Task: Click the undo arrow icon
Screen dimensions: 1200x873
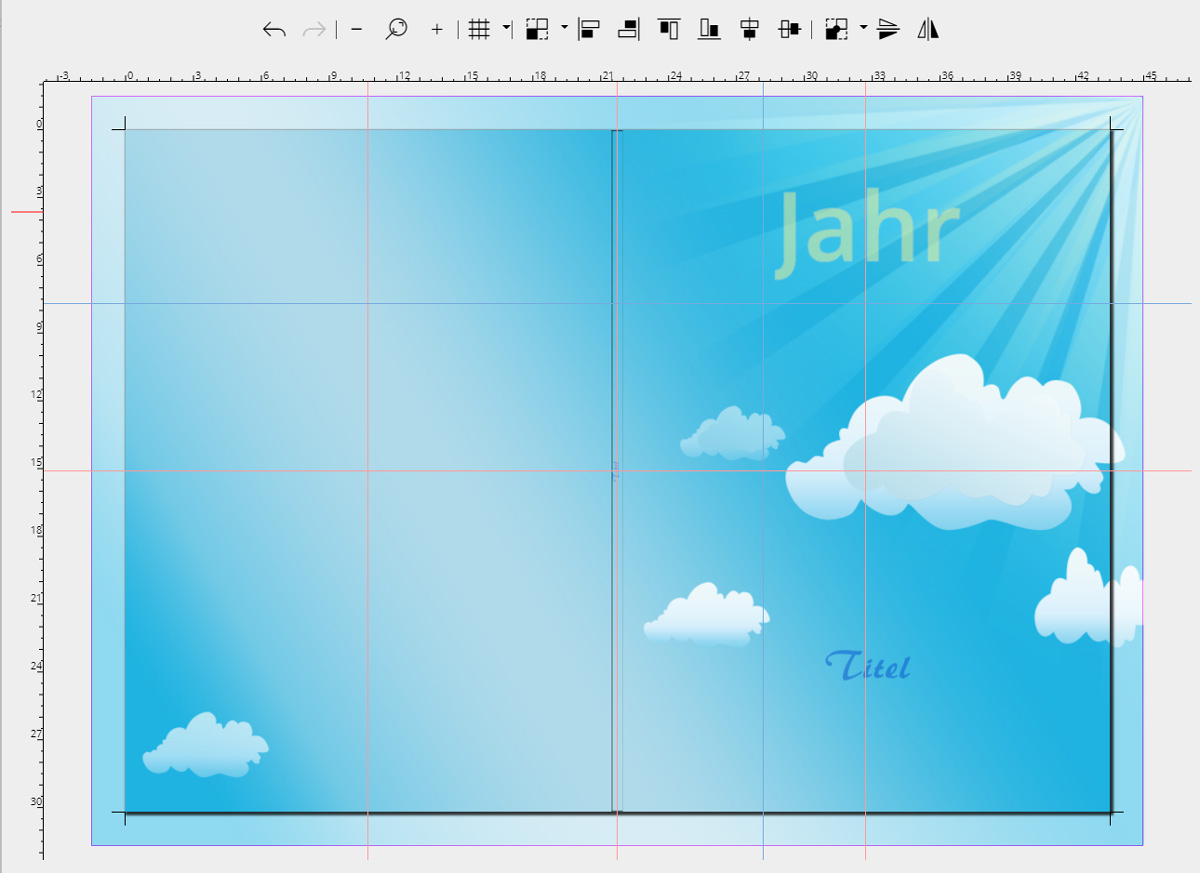Action: click(x=274, y=30)
